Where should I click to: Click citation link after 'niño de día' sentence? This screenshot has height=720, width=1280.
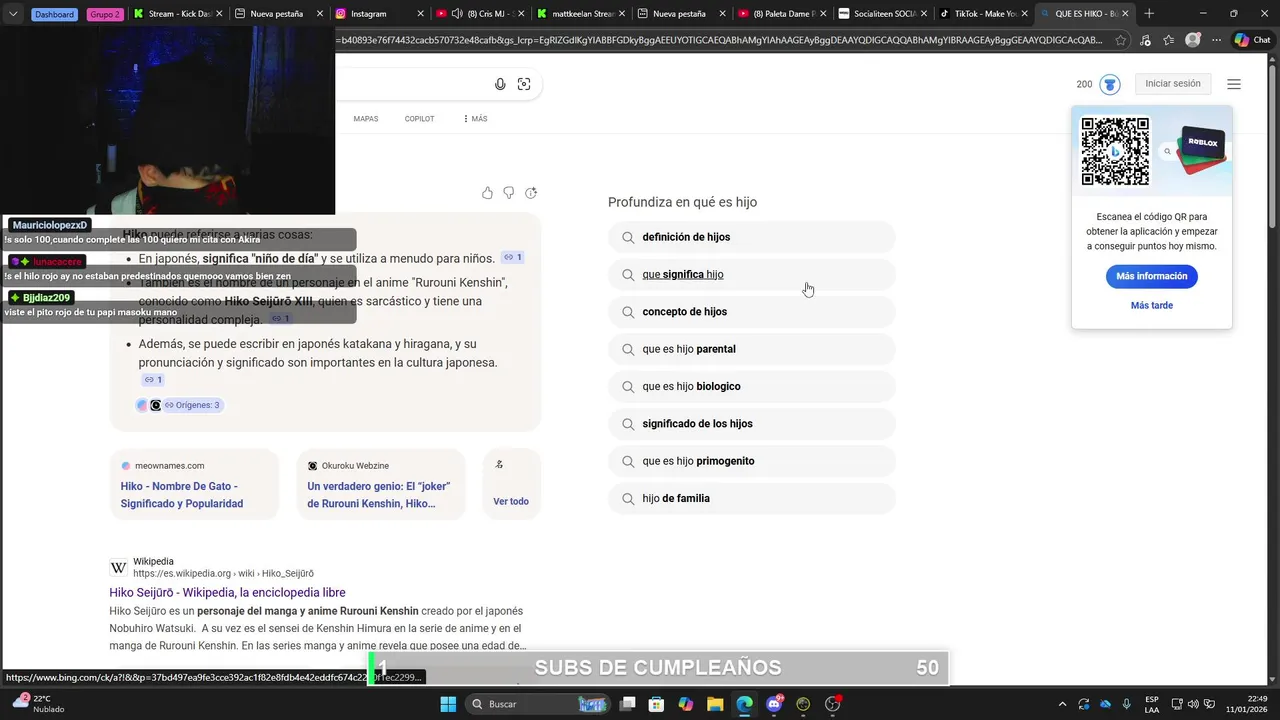pyautogui.click(x=513, y=257)
